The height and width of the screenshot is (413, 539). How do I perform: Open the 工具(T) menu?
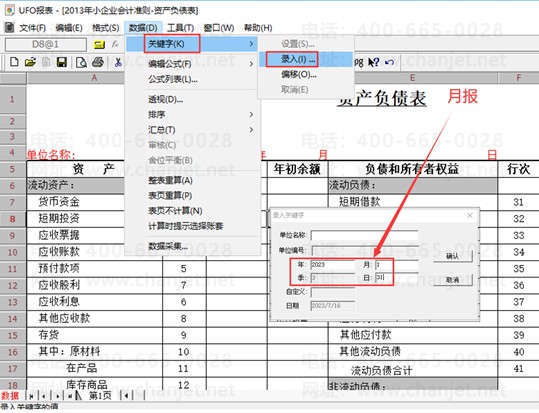(180, 28)
